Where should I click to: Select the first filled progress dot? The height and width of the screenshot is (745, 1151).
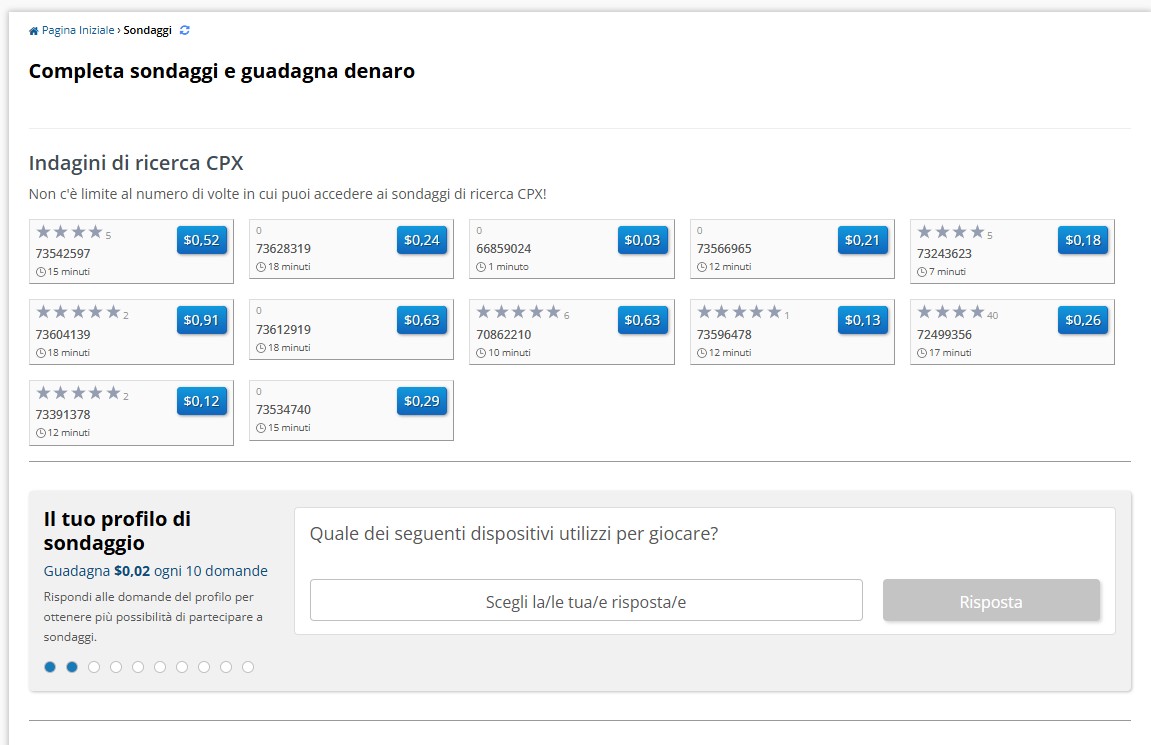tap(50, 667)
